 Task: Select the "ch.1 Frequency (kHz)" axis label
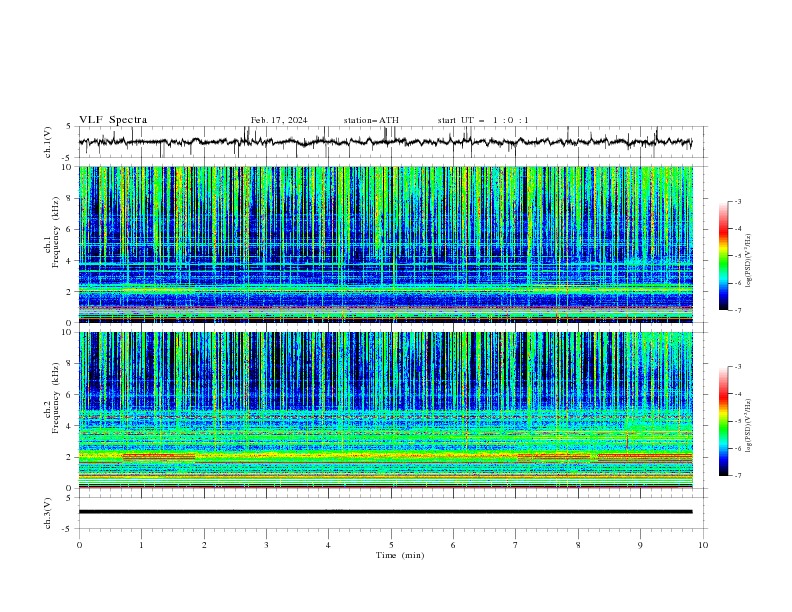[52, 232]
